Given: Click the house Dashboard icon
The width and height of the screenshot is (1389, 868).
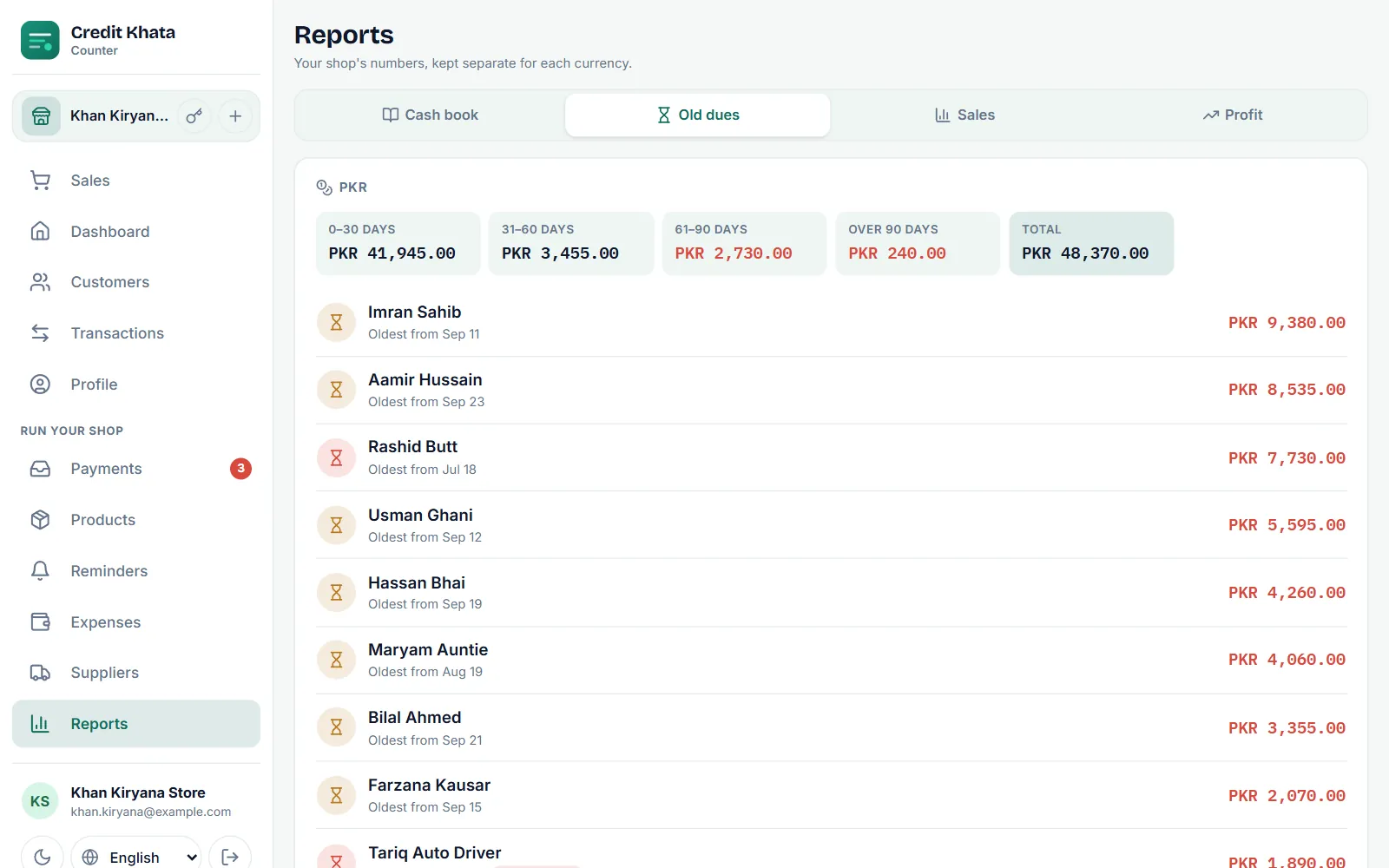Looking at the screenshot, I should tap(40, 232).
